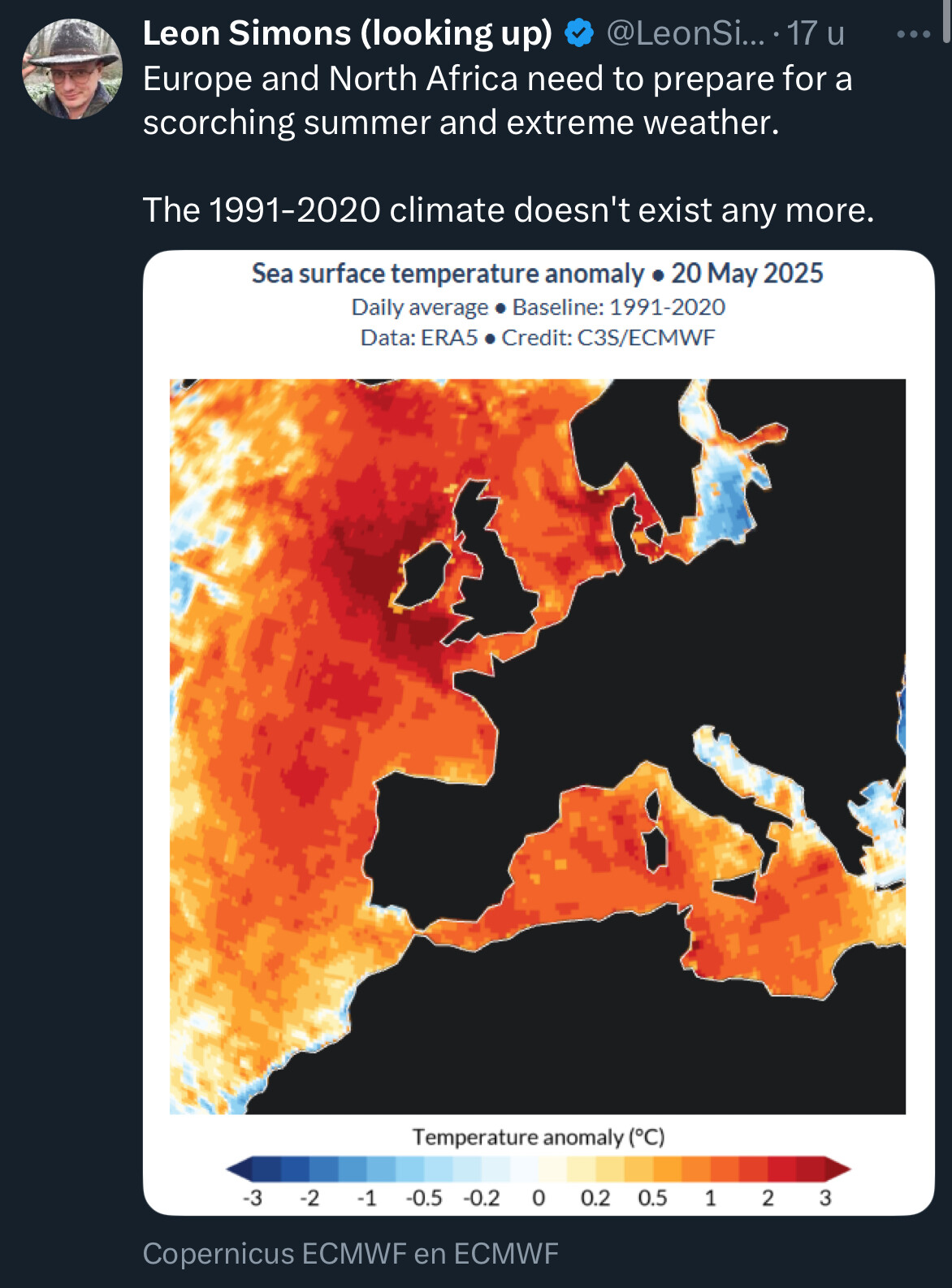Screen dimensions: 952x1288
Task: Select the light blue legend swatch above -0.5
Action: pyautogui.click(x=424, y=1169)
